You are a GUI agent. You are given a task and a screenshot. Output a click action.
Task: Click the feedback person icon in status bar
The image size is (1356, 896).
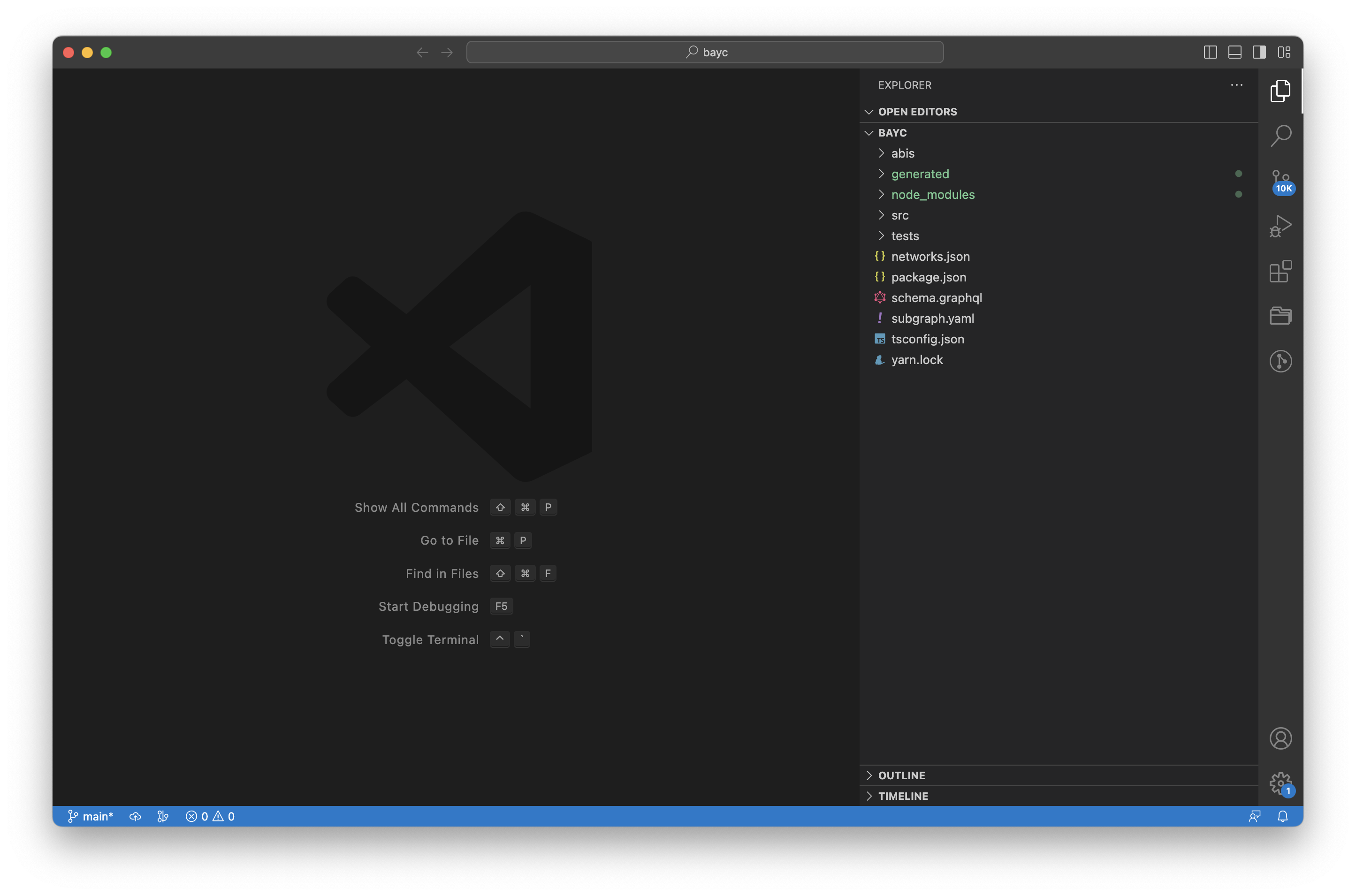[x=1254, y=816]
